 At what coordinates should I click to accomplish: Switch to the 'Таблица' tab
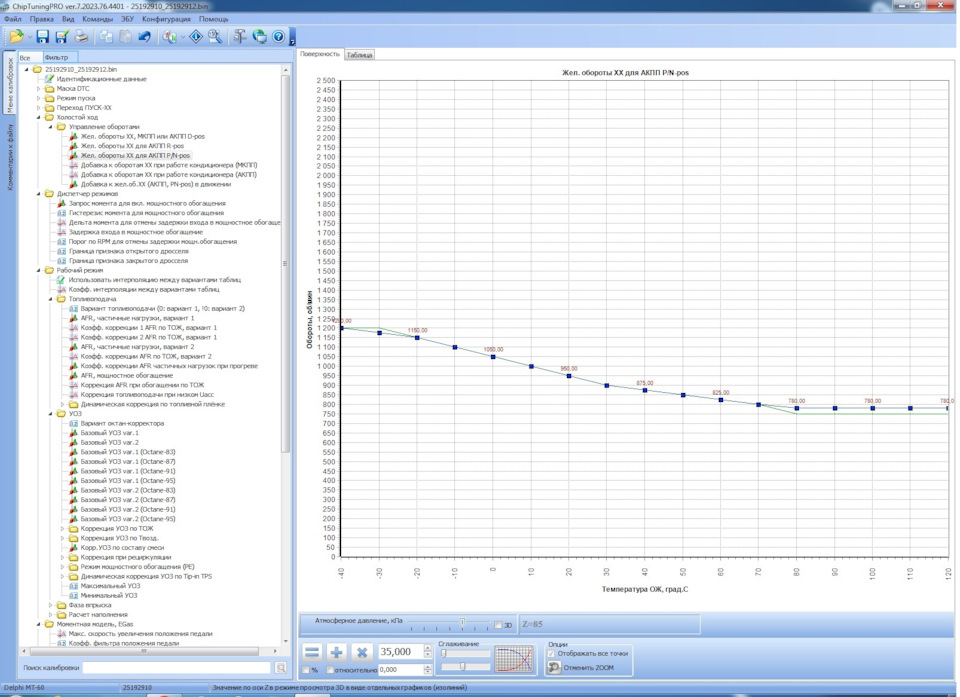pos(360,55)
